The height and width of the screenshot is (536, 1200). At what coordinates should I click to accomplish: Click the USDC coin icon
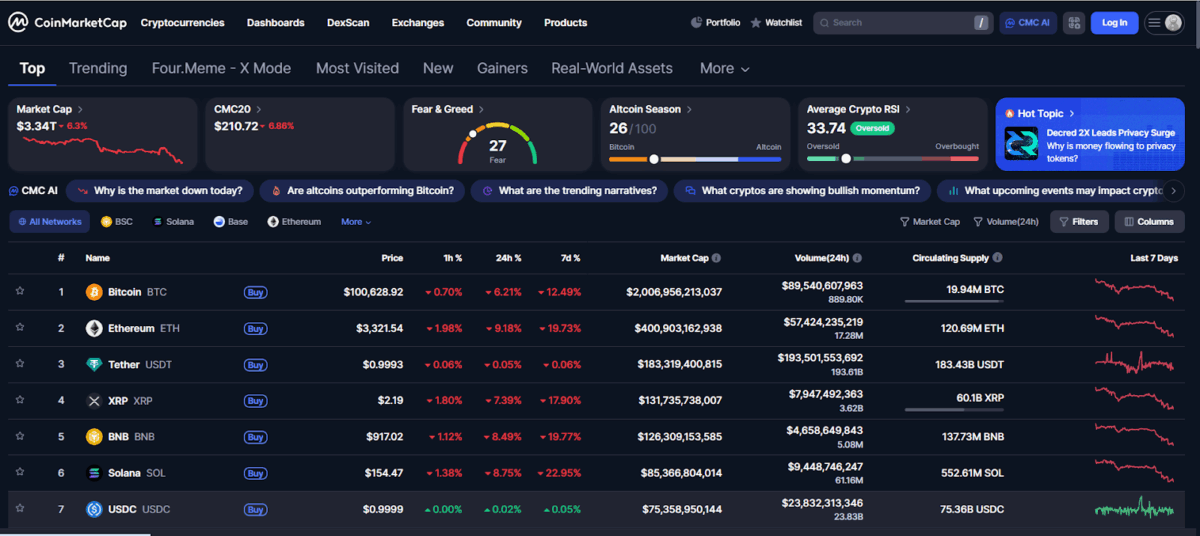coord(94,509)
